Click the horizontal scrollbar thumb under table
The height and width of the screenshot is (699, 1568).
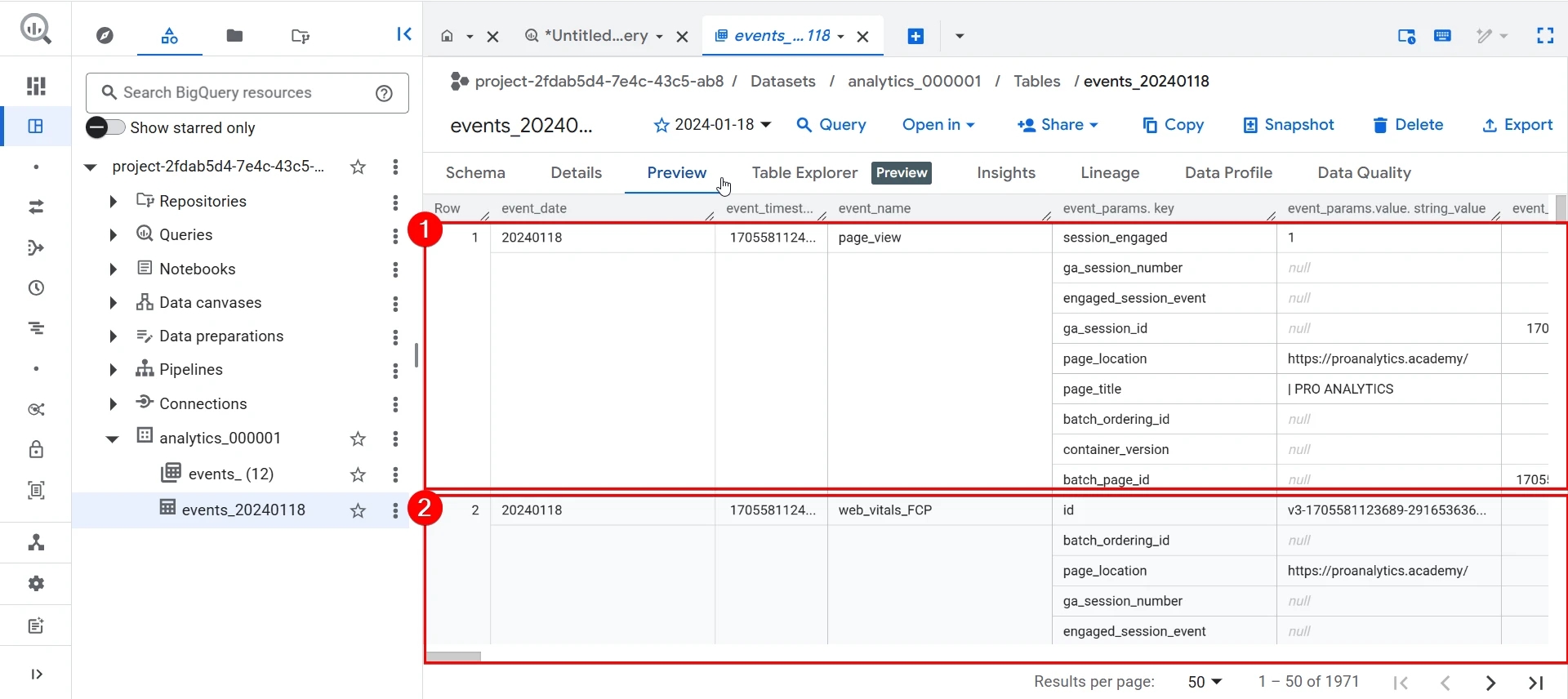pyautogui.click(x=454, y=656)
